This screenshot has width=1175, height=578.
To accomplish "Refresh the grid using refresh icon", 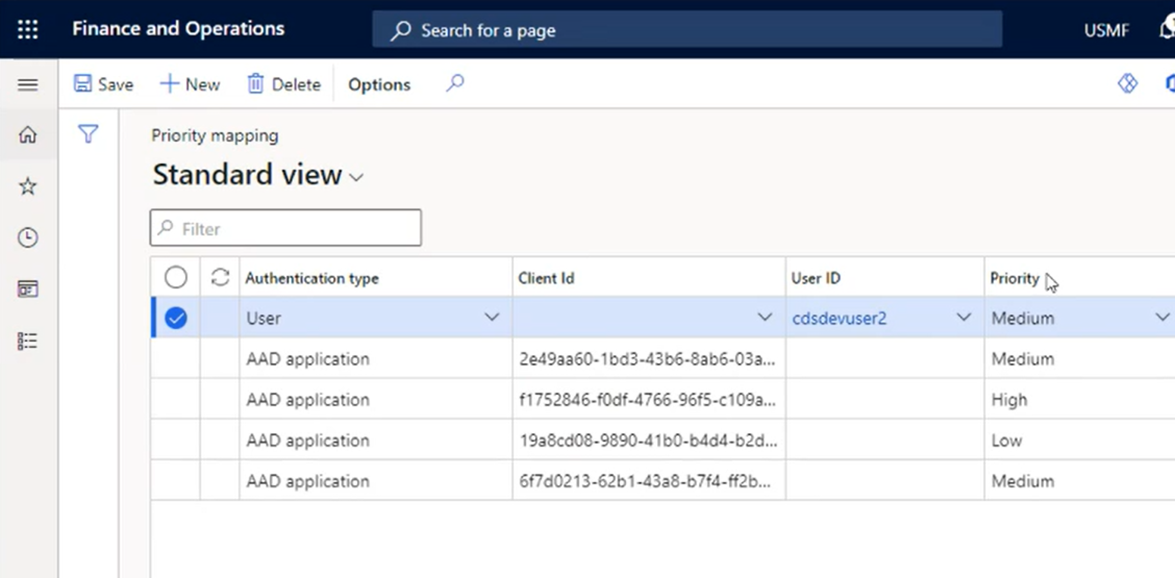I will tap(220, 277).
